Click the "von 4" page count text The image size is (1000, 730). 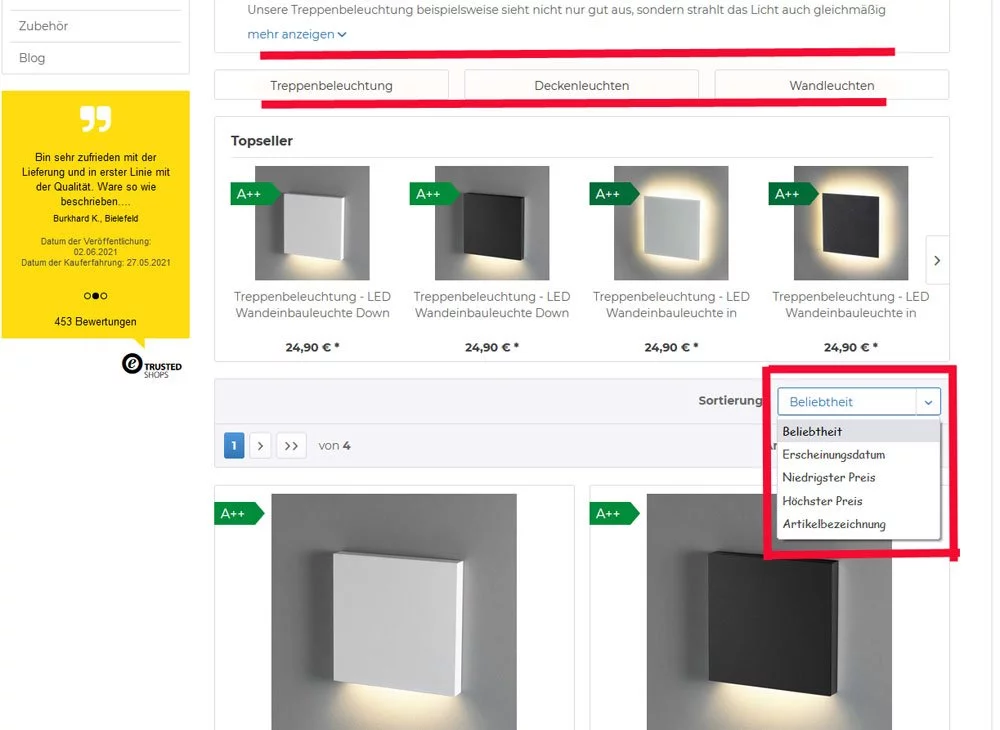coord(334,446)
